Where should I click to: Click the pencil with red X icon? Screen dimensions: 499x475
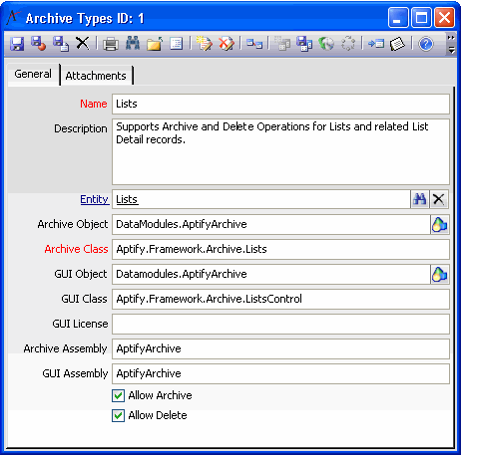pos(227,44)
